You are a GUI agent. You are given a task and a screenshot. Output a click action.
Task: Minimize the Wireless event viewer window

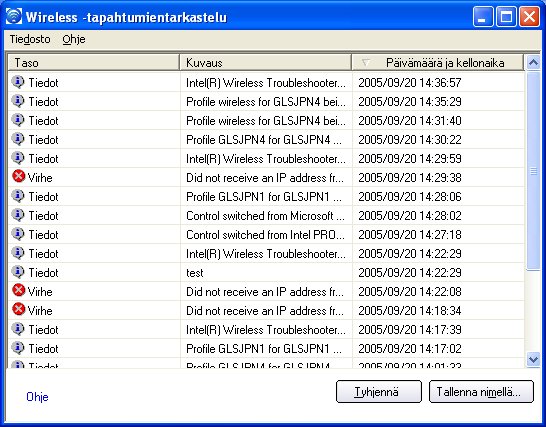(483, 16)
